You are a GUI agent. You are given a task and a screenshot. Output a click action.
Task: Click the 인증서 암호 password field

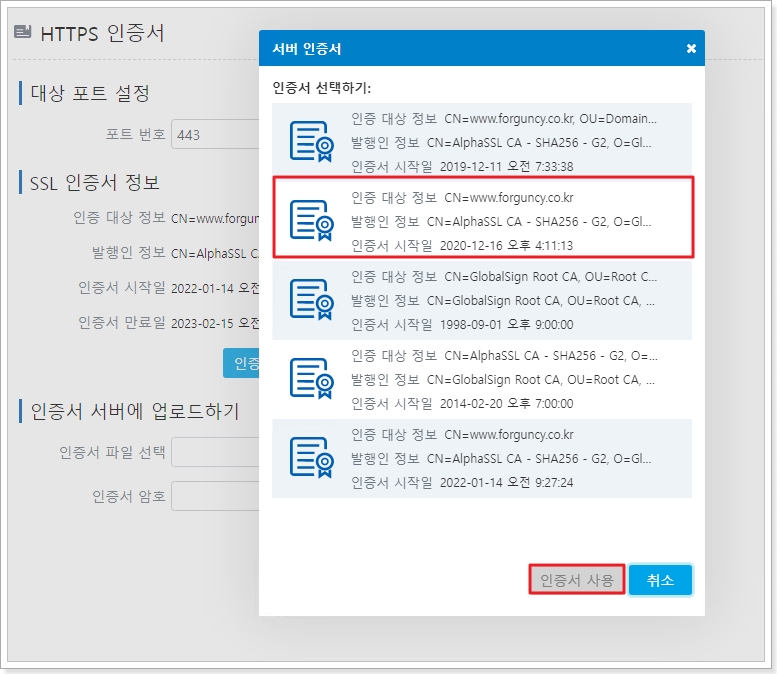(214, 496)
